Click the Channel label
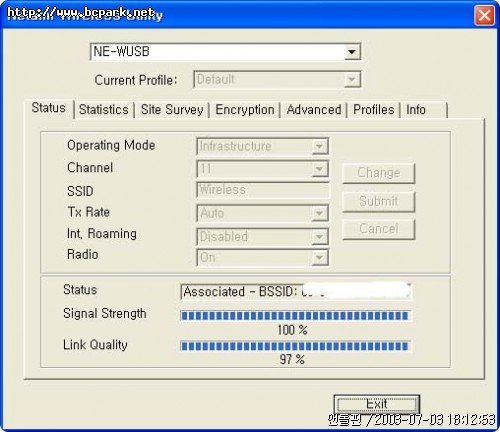500x432 pixels. click(90, 168)
